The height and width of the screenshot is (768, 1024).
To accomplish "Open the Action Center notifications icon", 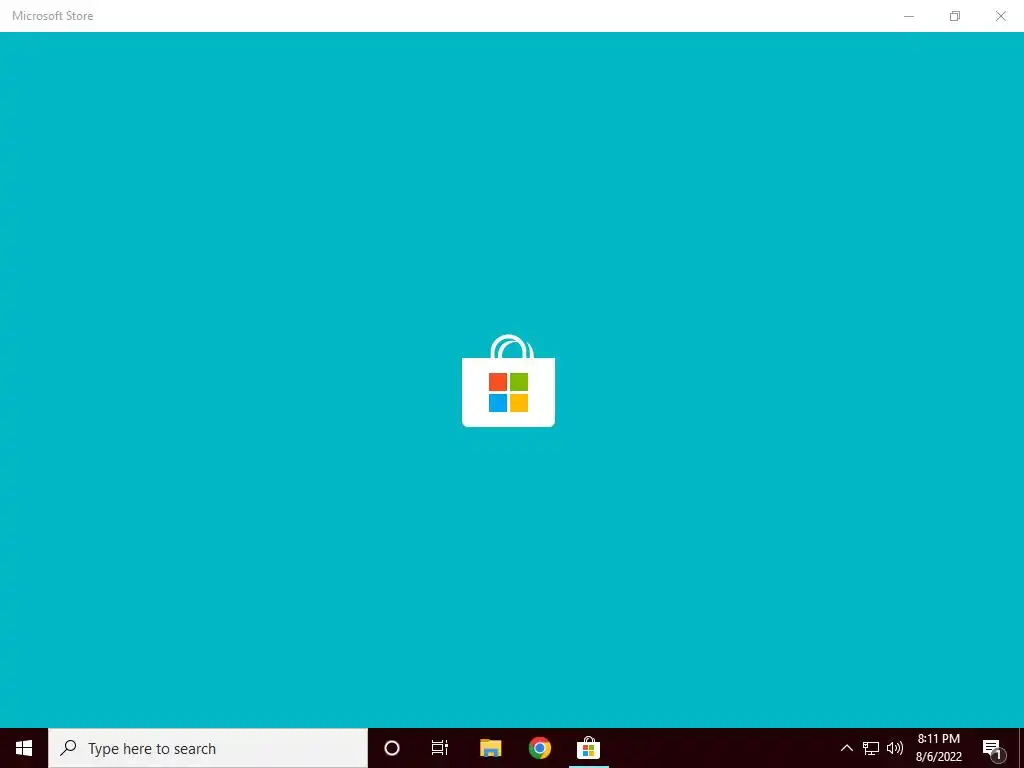I will point(992,748).
